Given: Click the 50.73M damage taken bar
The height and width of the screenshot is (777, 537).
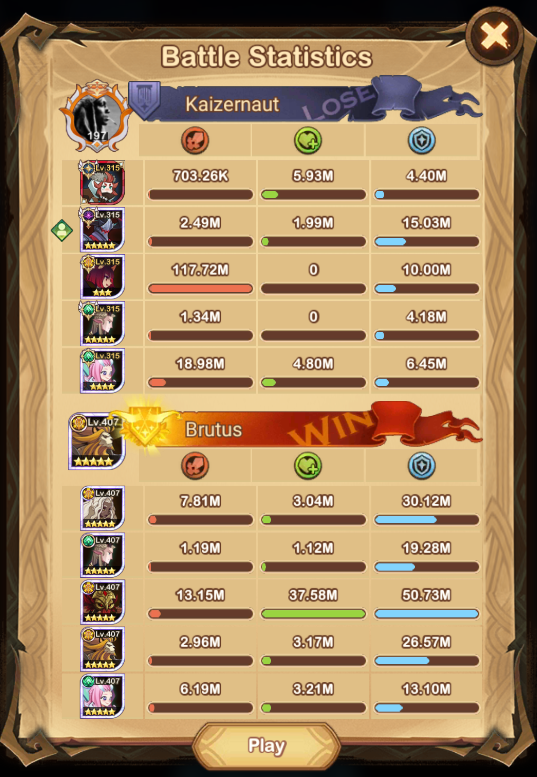Looking at the screenshot, I should point(427,613).
